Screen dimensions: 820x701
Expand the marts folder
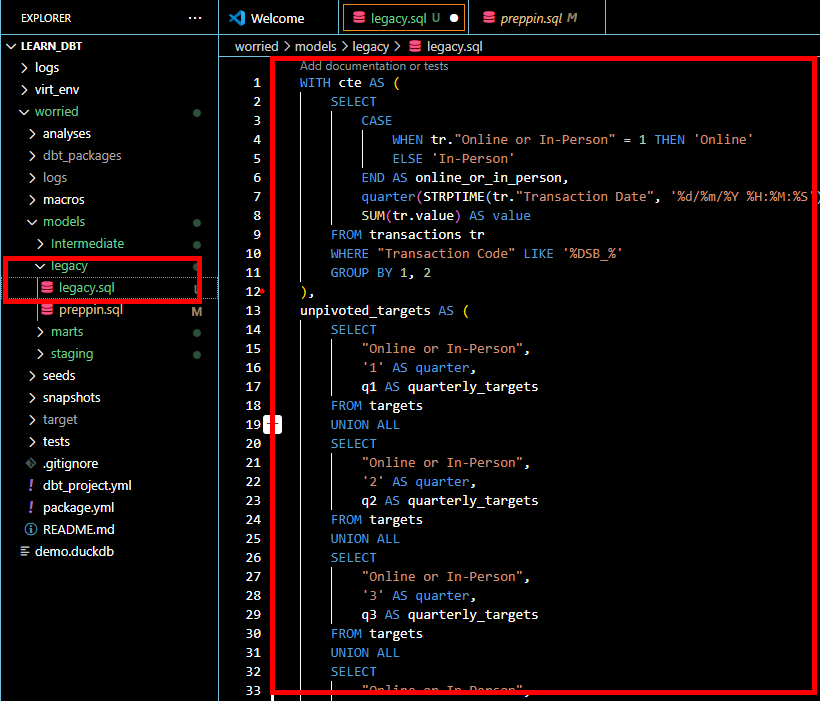click(40, 331)
